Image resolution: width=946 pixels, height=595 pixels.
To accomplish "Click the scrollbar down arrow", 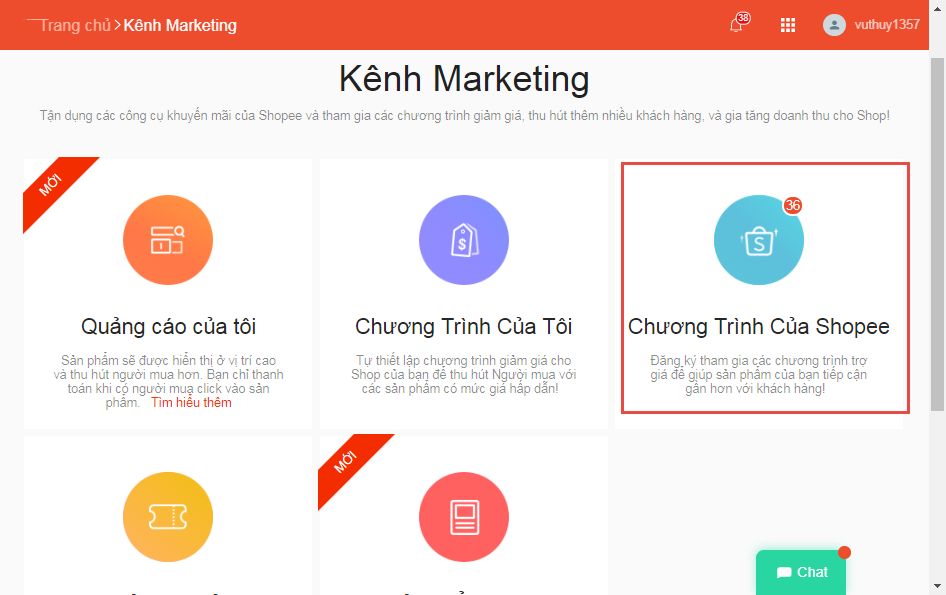I will pyautogui.click(x=937, y=586).
